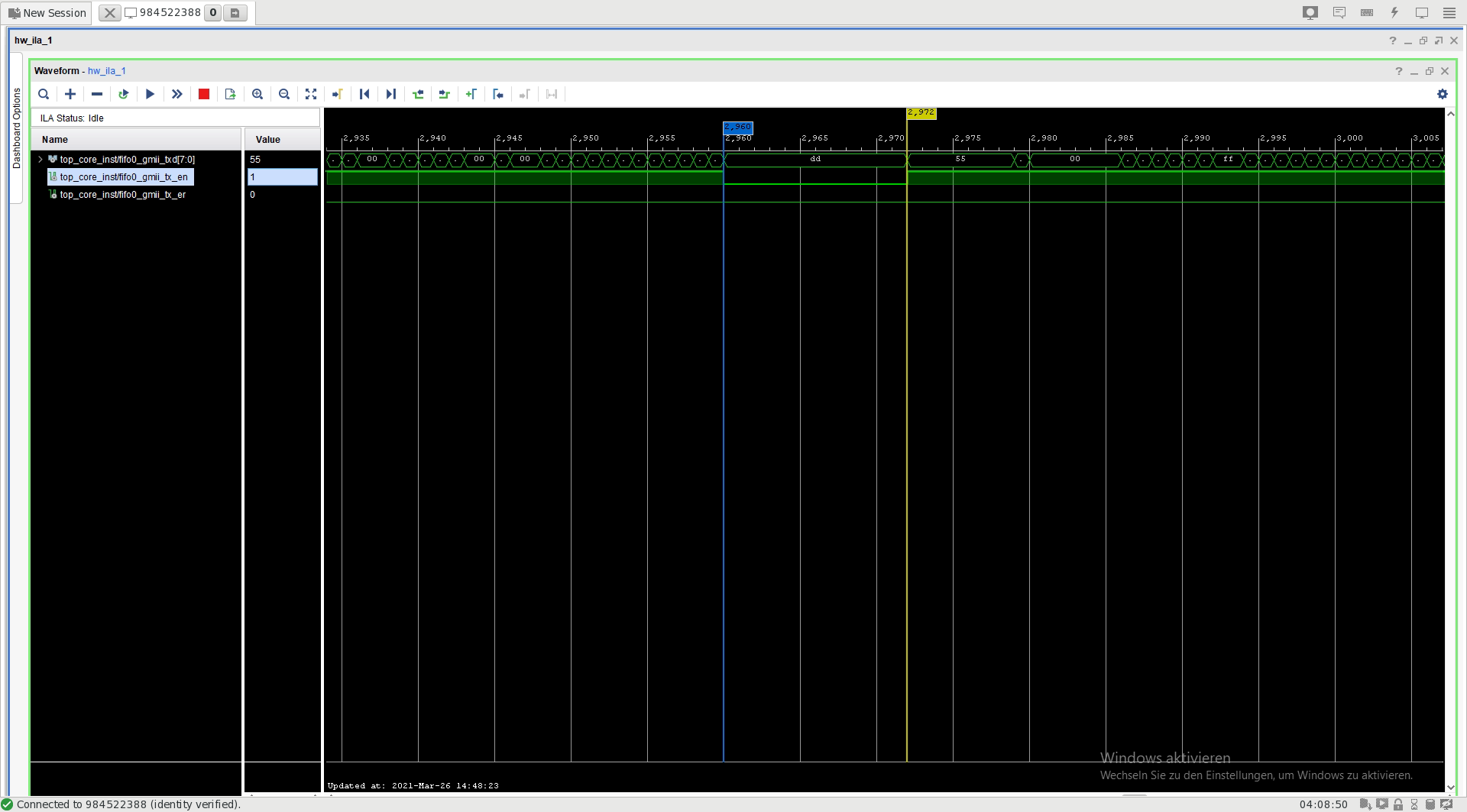Stop the trigger with red square
Image resolution: width=1467 pixels, height=812 pixels.
click(x=204, y=94)
